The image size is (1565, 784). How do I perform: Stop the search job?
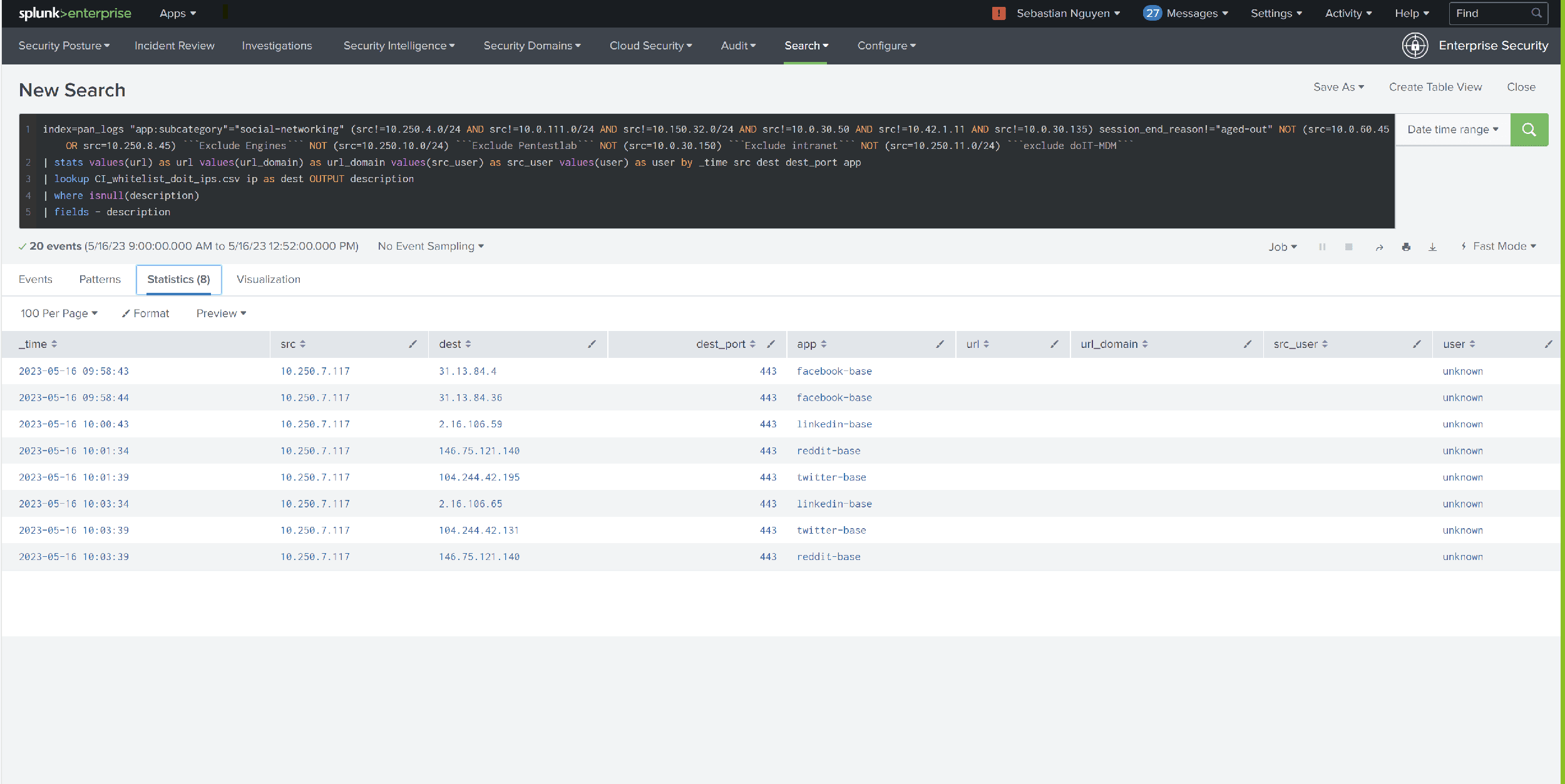[x=1348, y=247]
